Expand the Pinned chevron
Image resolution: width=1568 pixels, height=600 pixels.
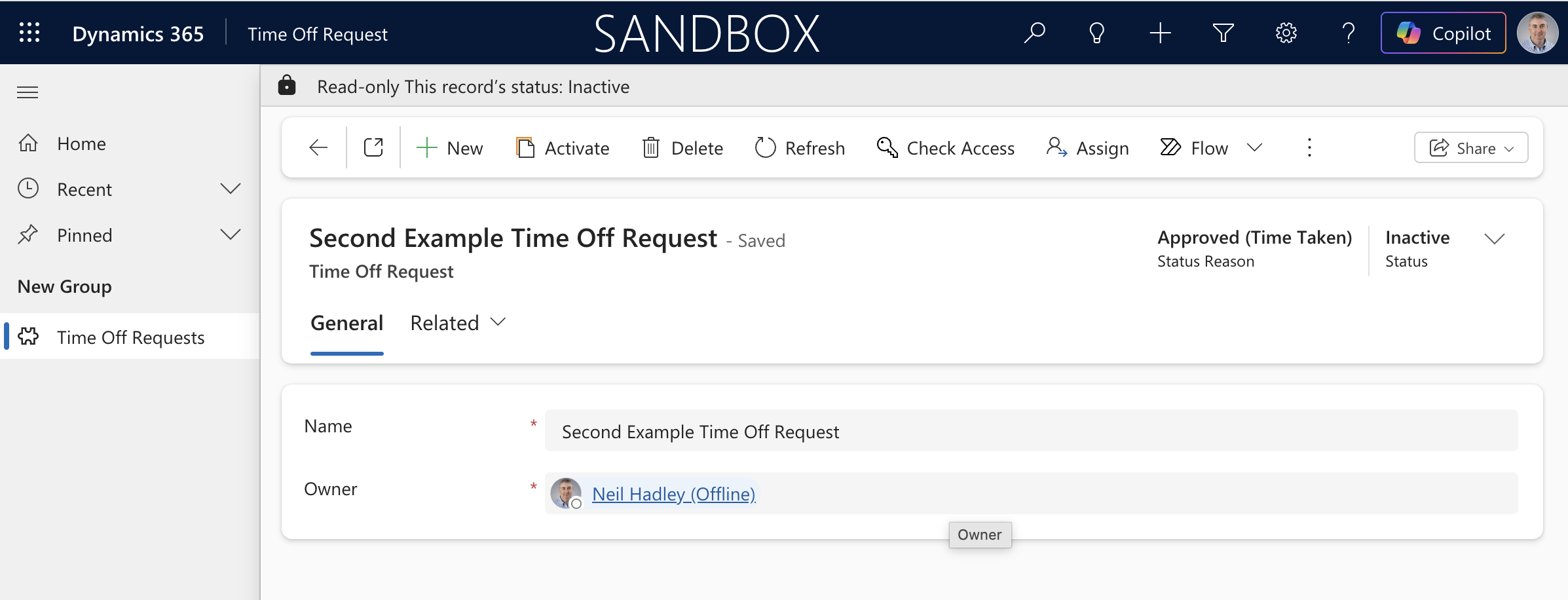coord(230,234)
